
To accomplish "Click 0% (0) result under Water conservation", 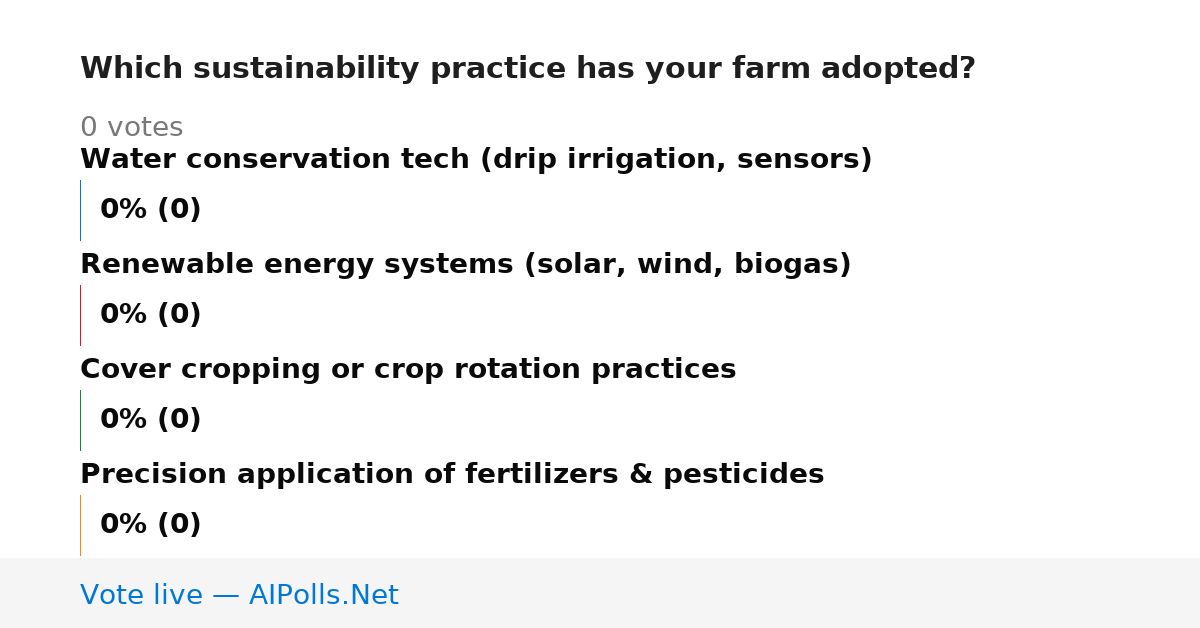I will pyautogui.click(x=151, y=210).
